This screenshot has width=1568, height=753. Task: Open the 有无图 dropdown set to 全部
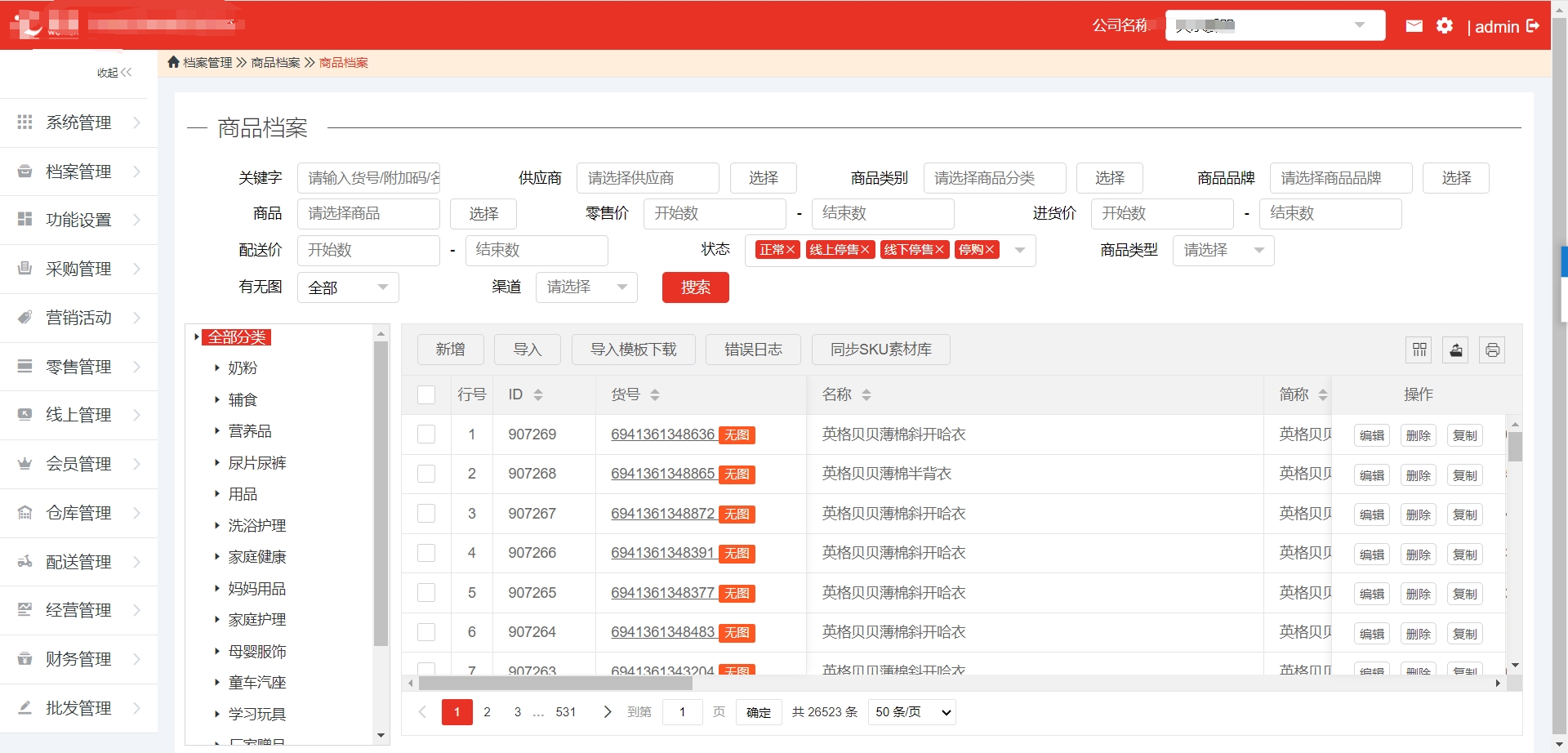click(x=348, y=287)
